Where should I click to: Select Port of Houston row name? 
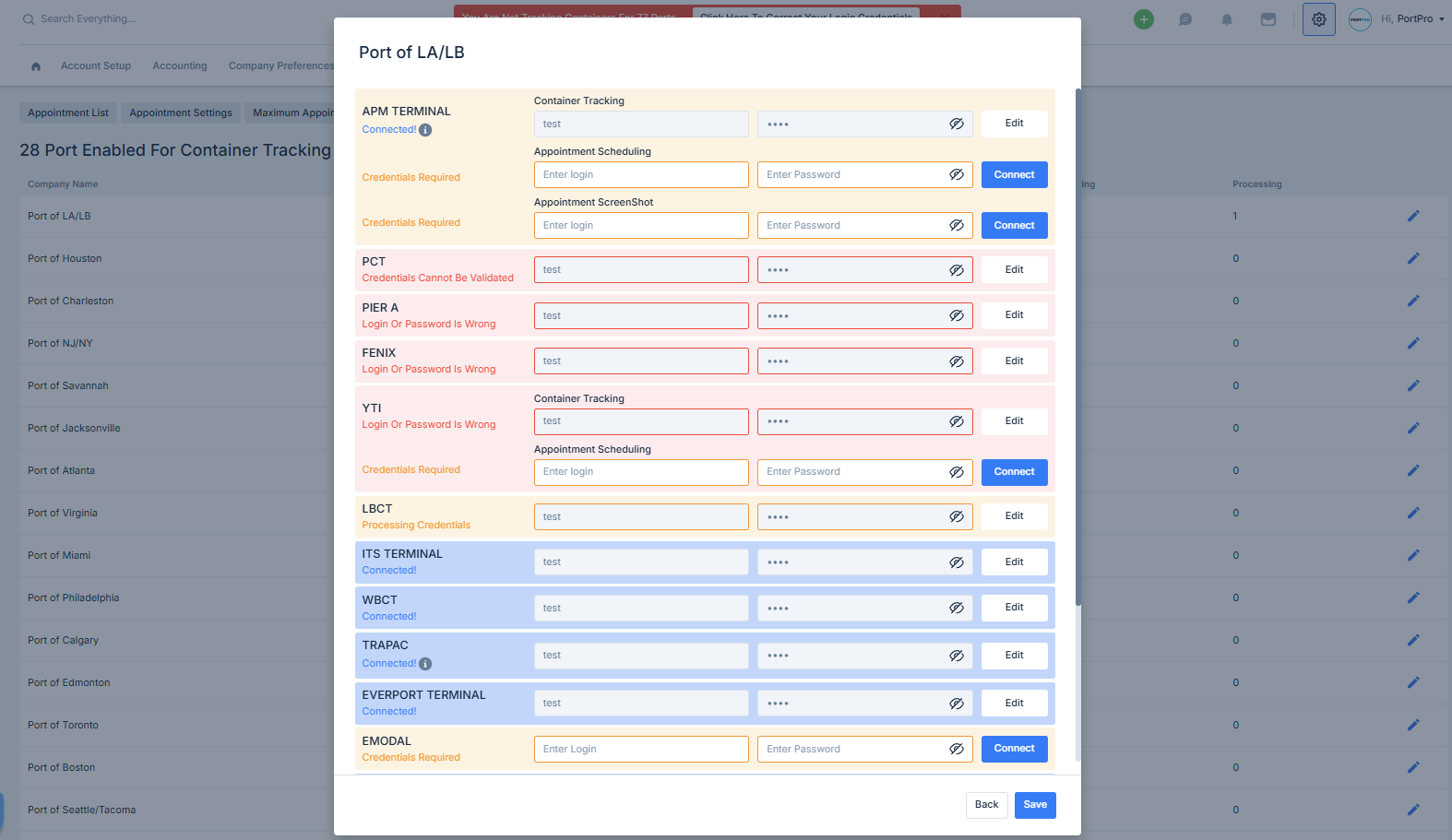[x=65, y=258]
